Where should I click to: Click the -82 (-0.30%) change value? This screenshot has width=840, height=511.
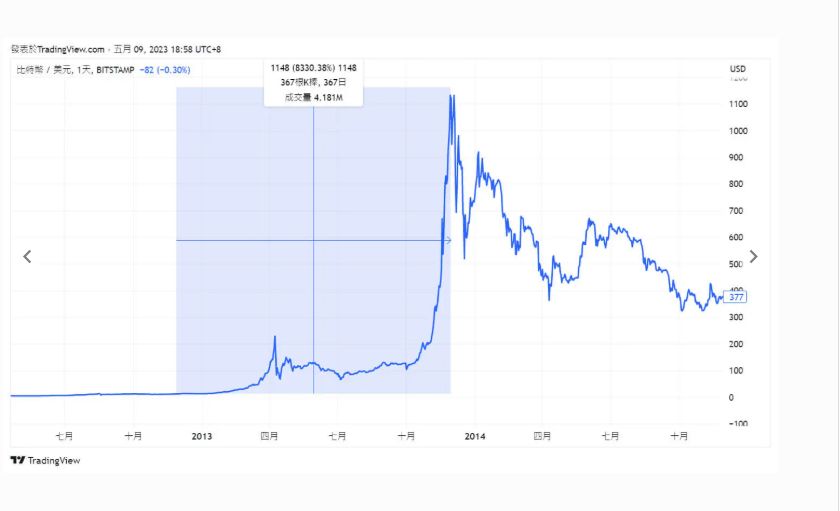click(x=165, y=70)
